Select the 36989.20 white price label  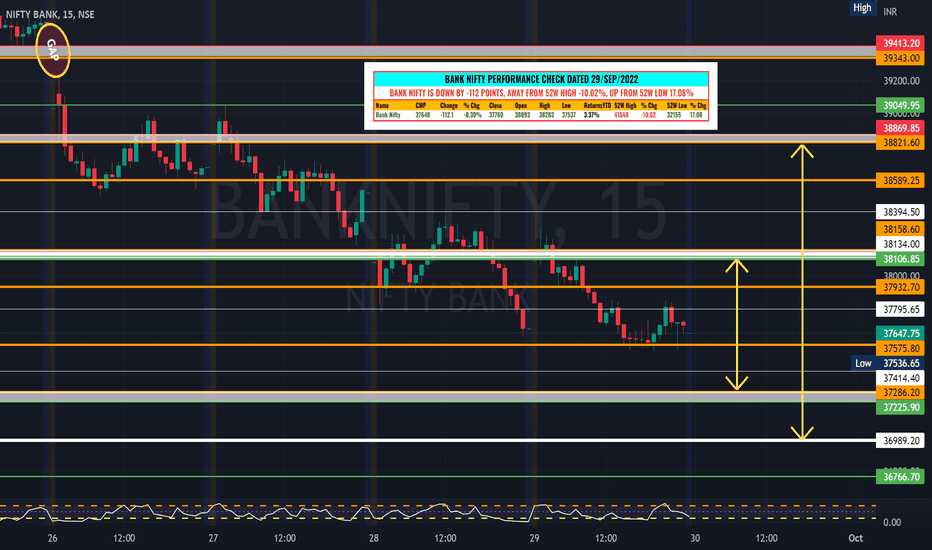pyautogui.click(x=900, y=441)
